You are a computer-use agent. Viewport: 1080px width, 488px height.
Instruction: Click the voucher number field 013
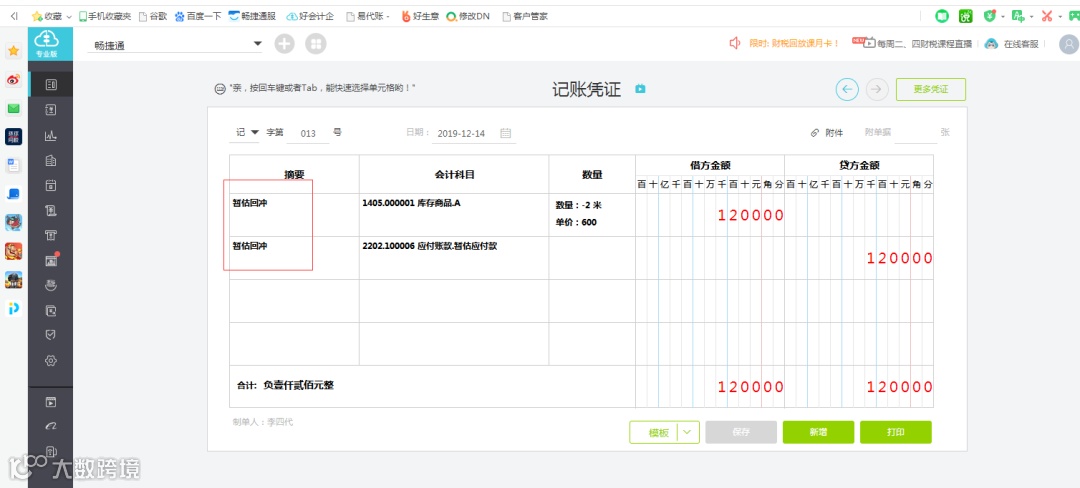(x=308, y=134)
